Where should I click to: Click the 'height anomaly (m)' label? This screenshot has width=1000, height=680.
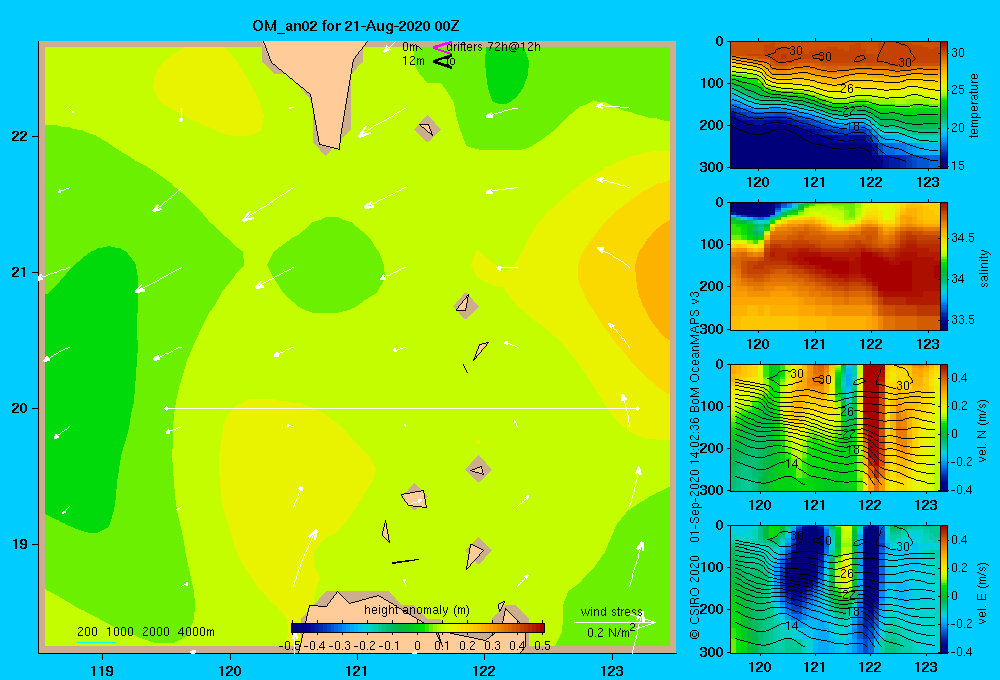[x=416, y=610]
